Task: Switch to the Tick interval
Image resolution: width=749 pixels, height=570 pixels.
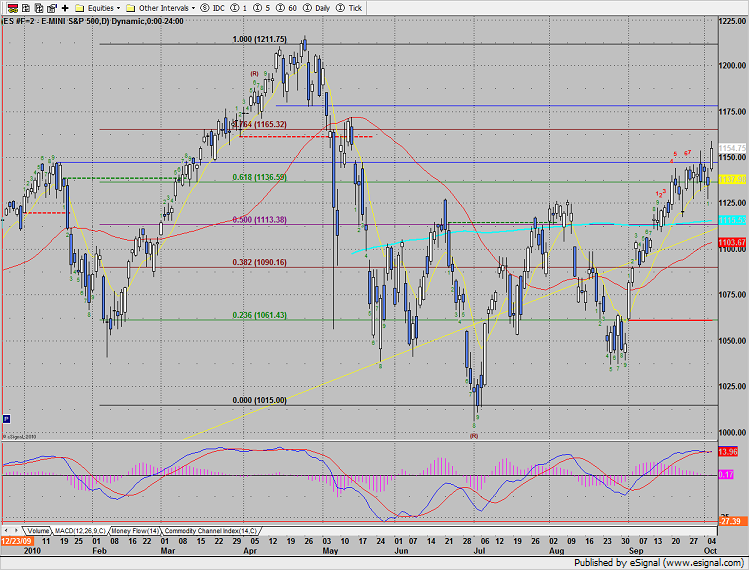Action: tap(349, 8)
